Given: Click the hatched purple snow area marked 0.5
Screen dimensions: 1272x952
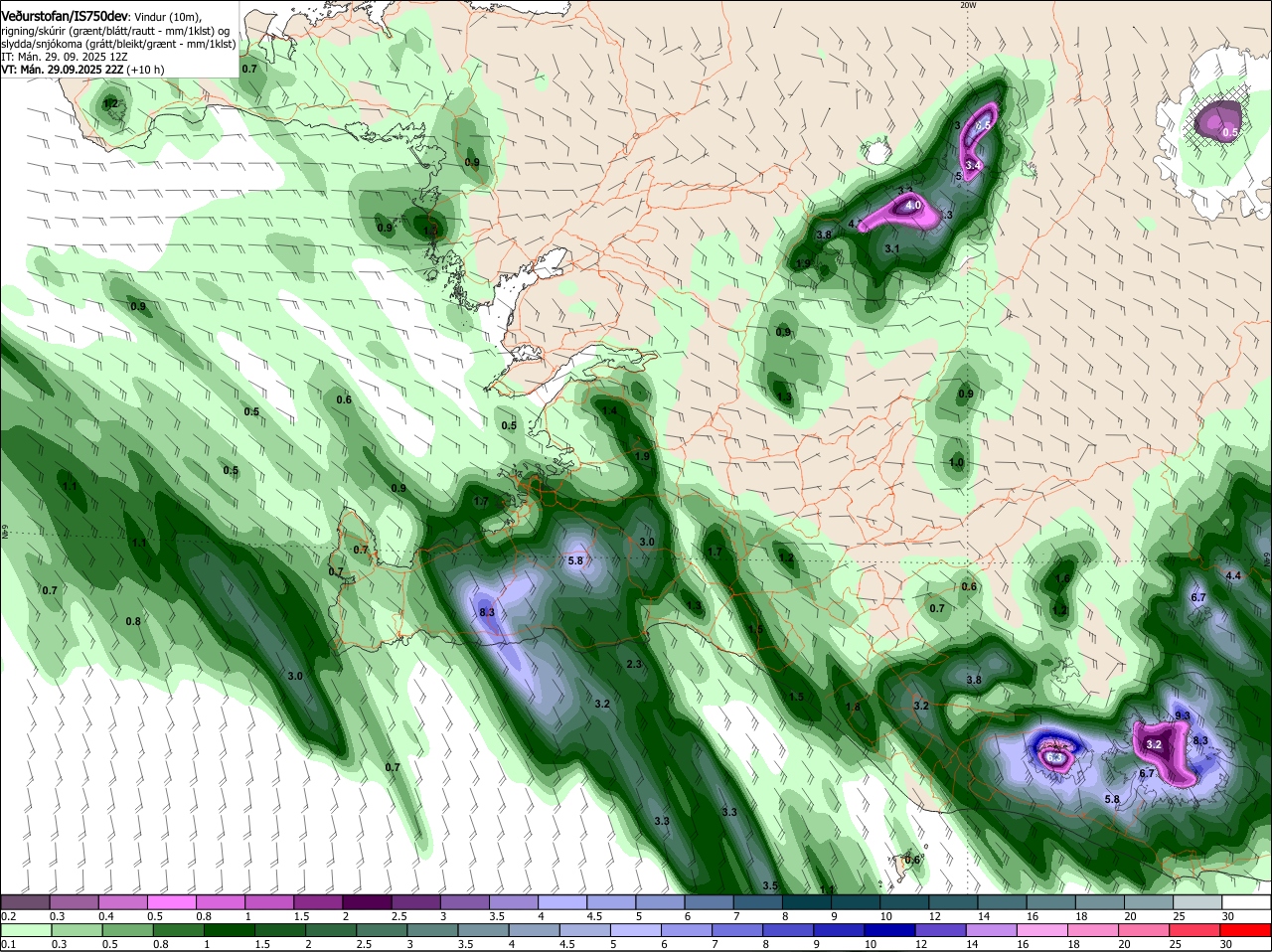Looking at the screenshot, I should (x=1220, y=120).
